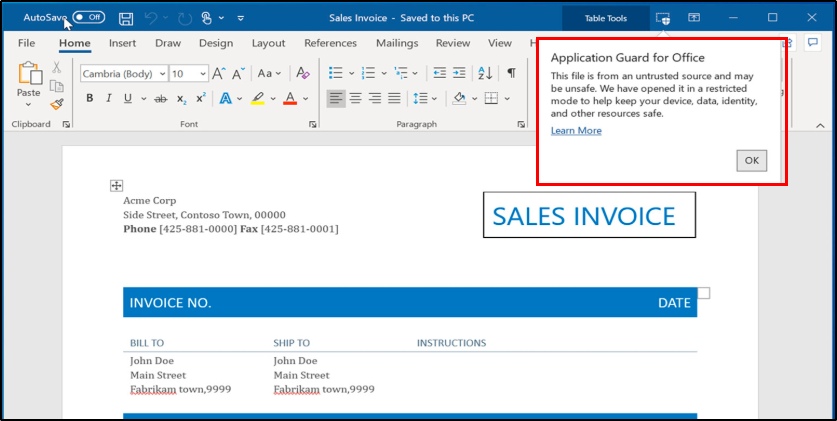Screen dimensions: 837x421
Task: Click the Cut scissors icon
Action: click(57, 67)
